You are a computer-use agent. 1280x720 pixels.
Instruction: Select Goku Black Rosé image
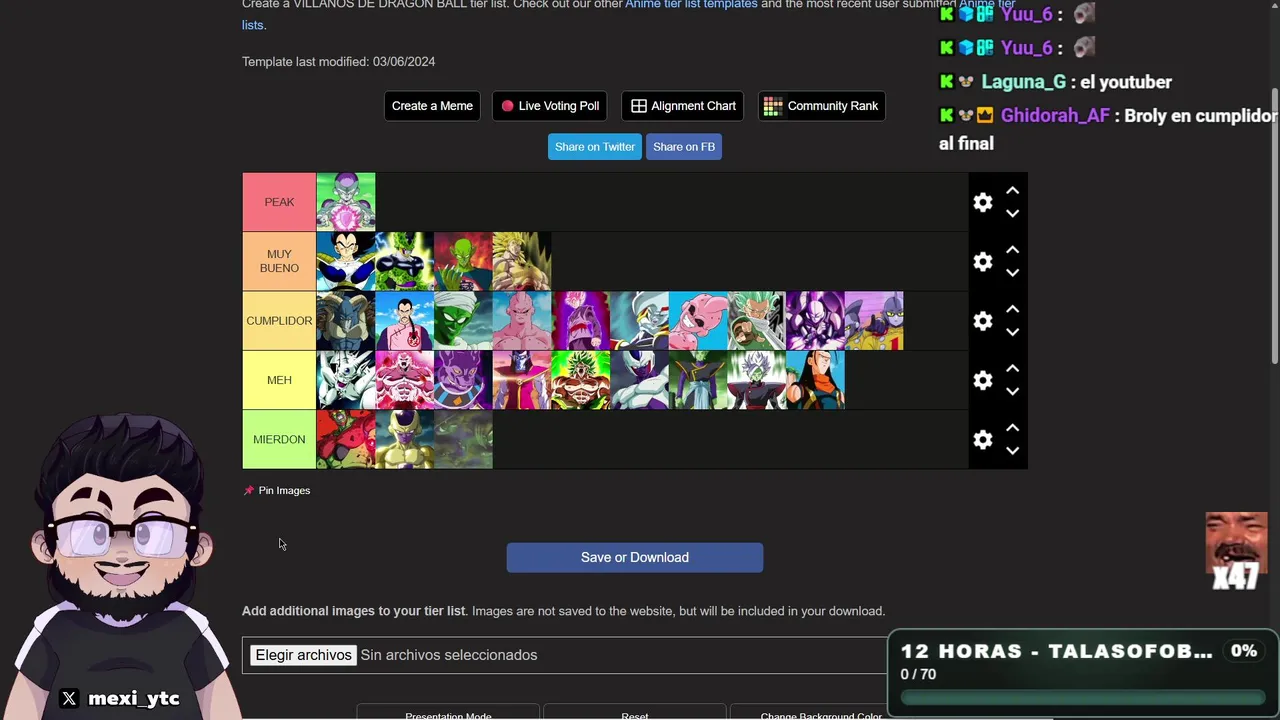(581, 320)
